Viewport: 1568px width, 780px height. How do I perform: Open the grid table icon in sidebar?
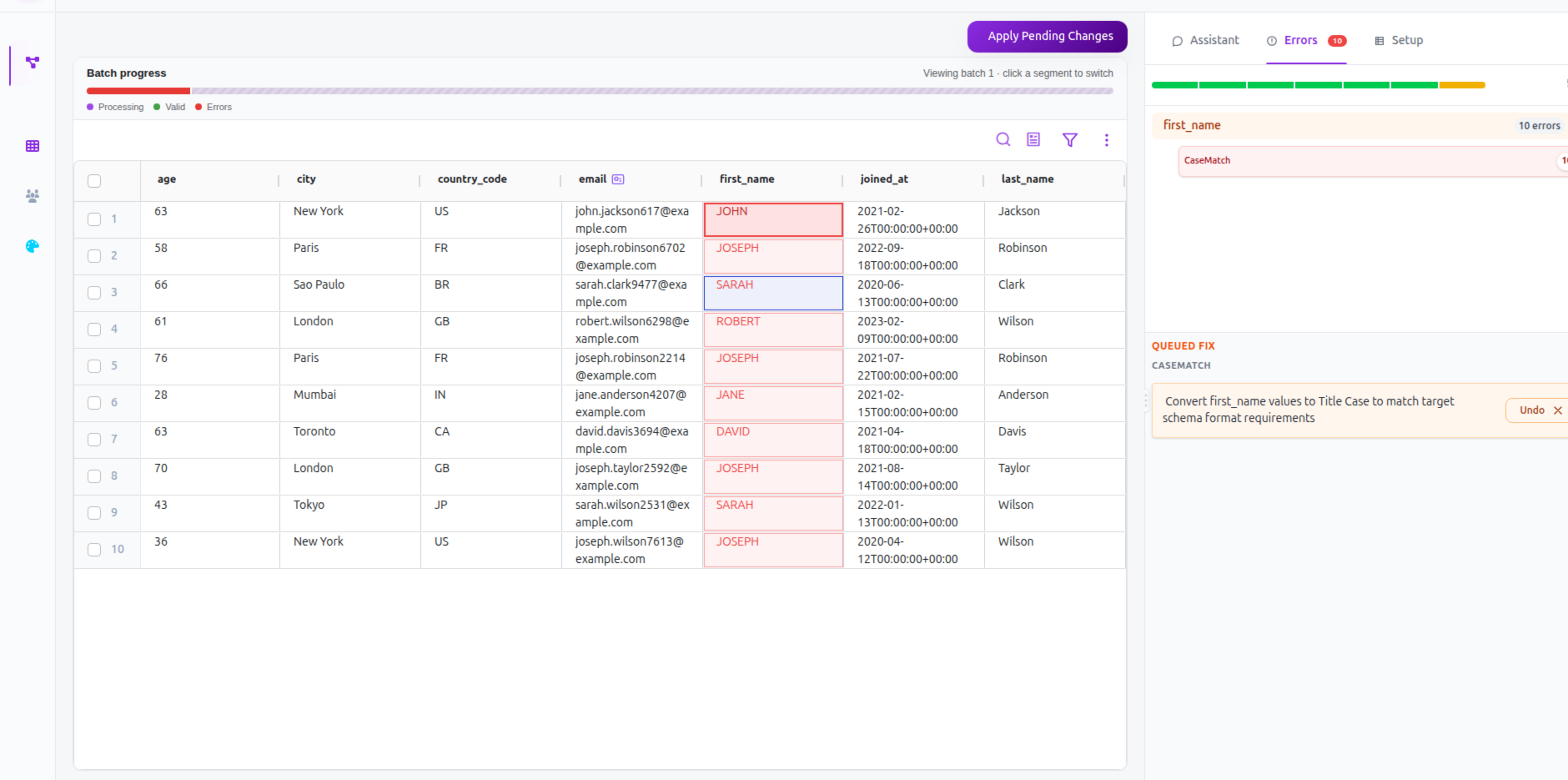pos(32,146)
